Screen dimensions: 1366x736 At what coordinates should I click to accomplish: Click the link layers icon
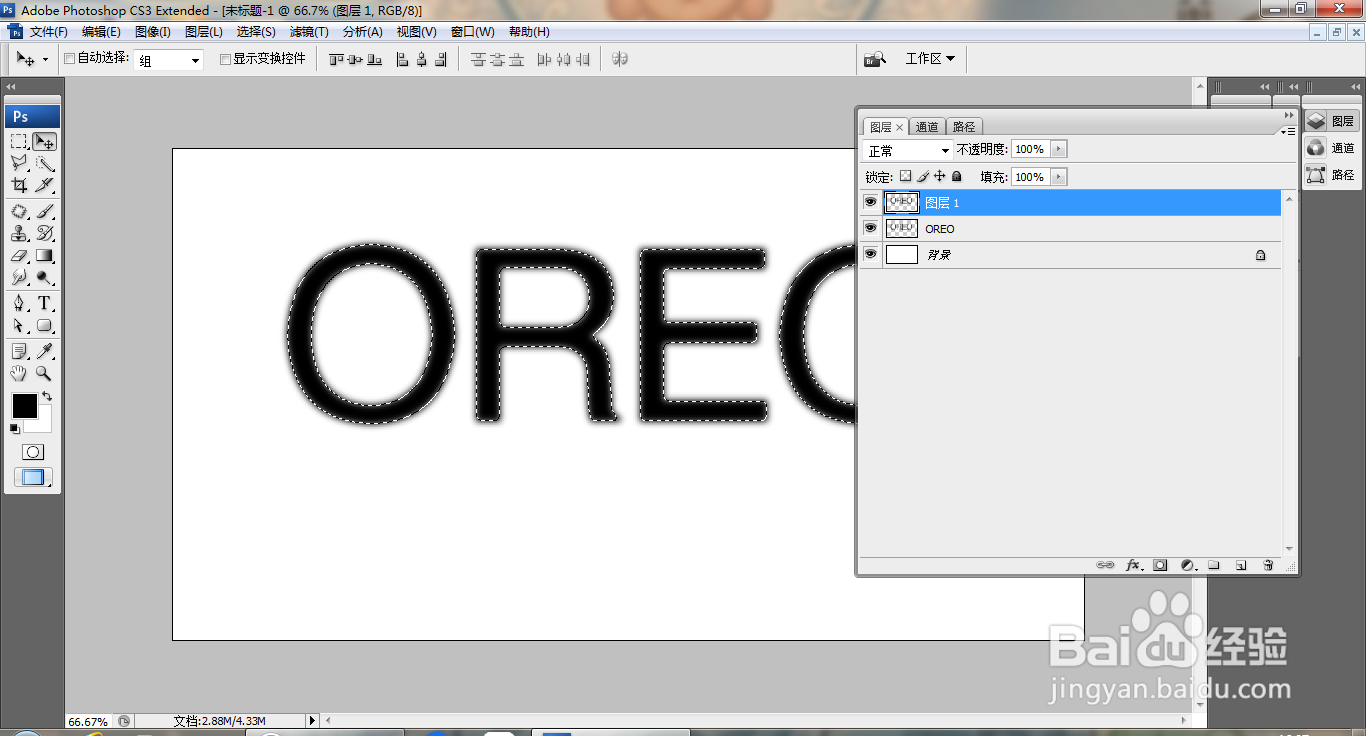1105,565
